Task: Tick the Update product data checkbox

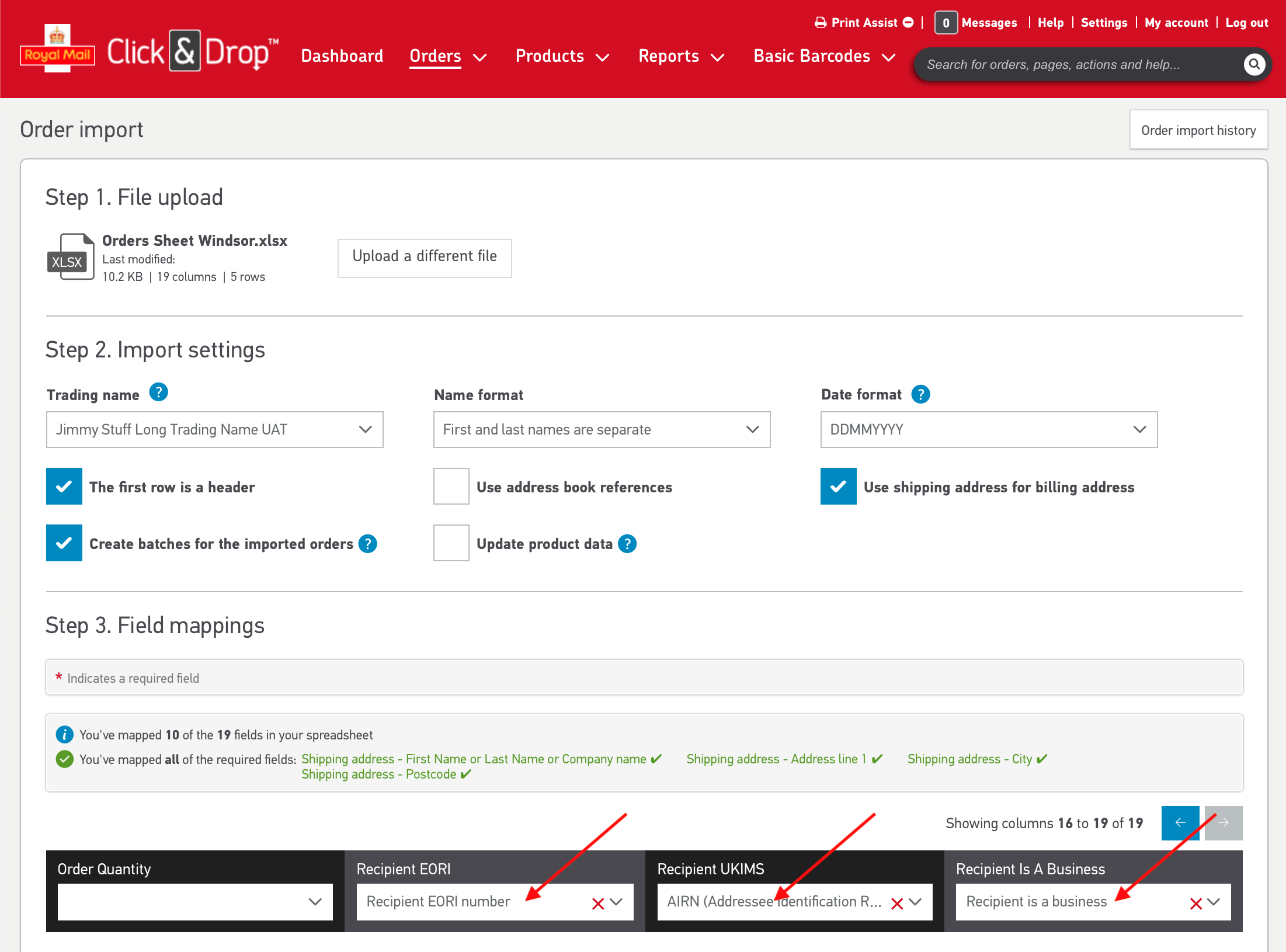Action: (451, 543)
